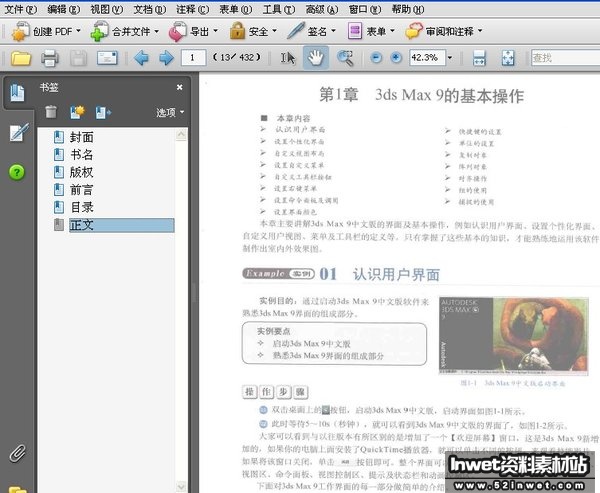Choose the text select cursor tool
The width and height of the screenshot is (600, 493).
tap(288, 58)
